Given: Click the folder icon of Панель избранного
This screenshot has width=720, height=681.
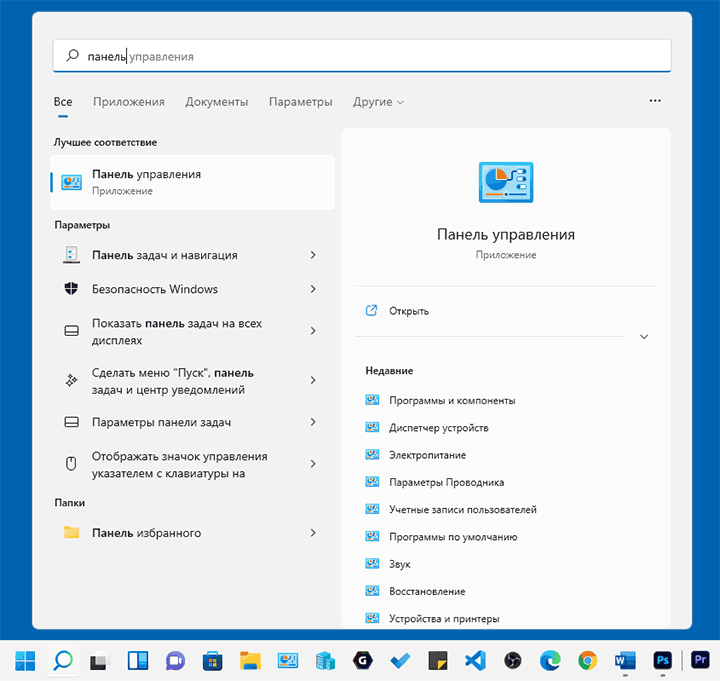Looking at the screenshot, I should [x=71, y=533].
